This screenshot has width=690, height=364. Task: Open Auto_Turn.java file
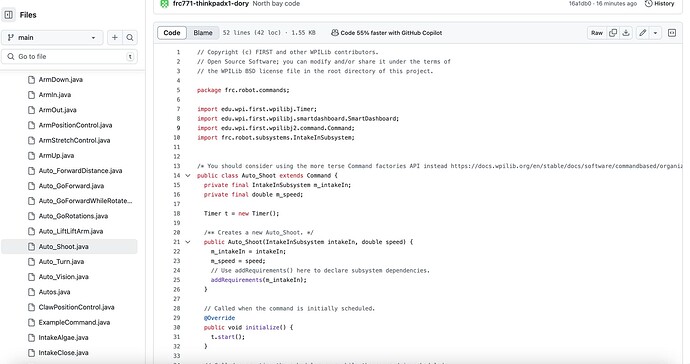pos(61,262)
